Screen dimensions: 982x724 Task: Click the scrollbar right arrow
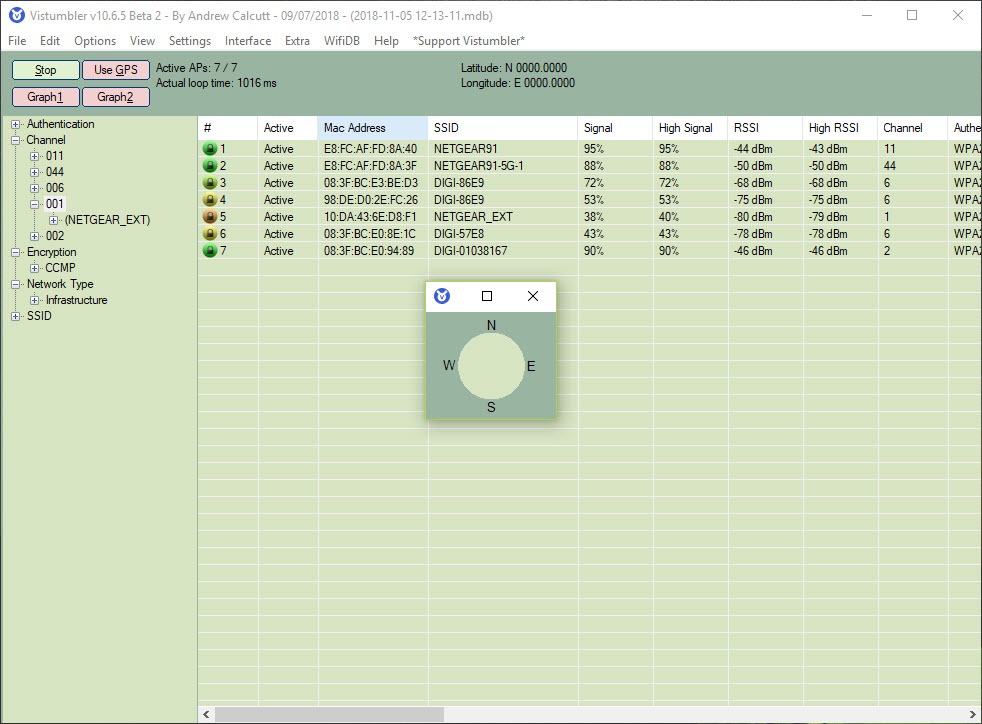click(973, 714)
